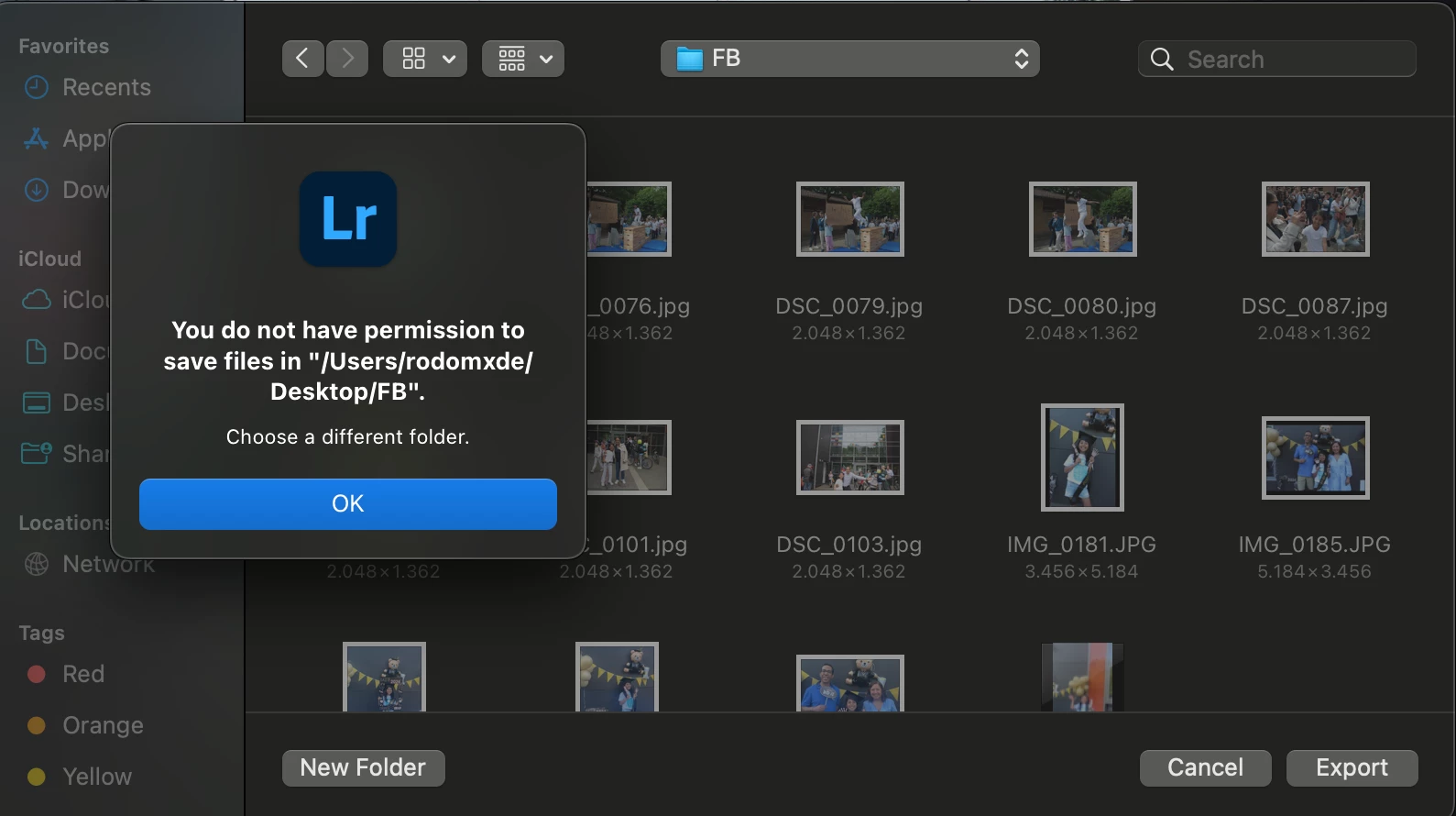Click the Tags section header

(41, 633)
